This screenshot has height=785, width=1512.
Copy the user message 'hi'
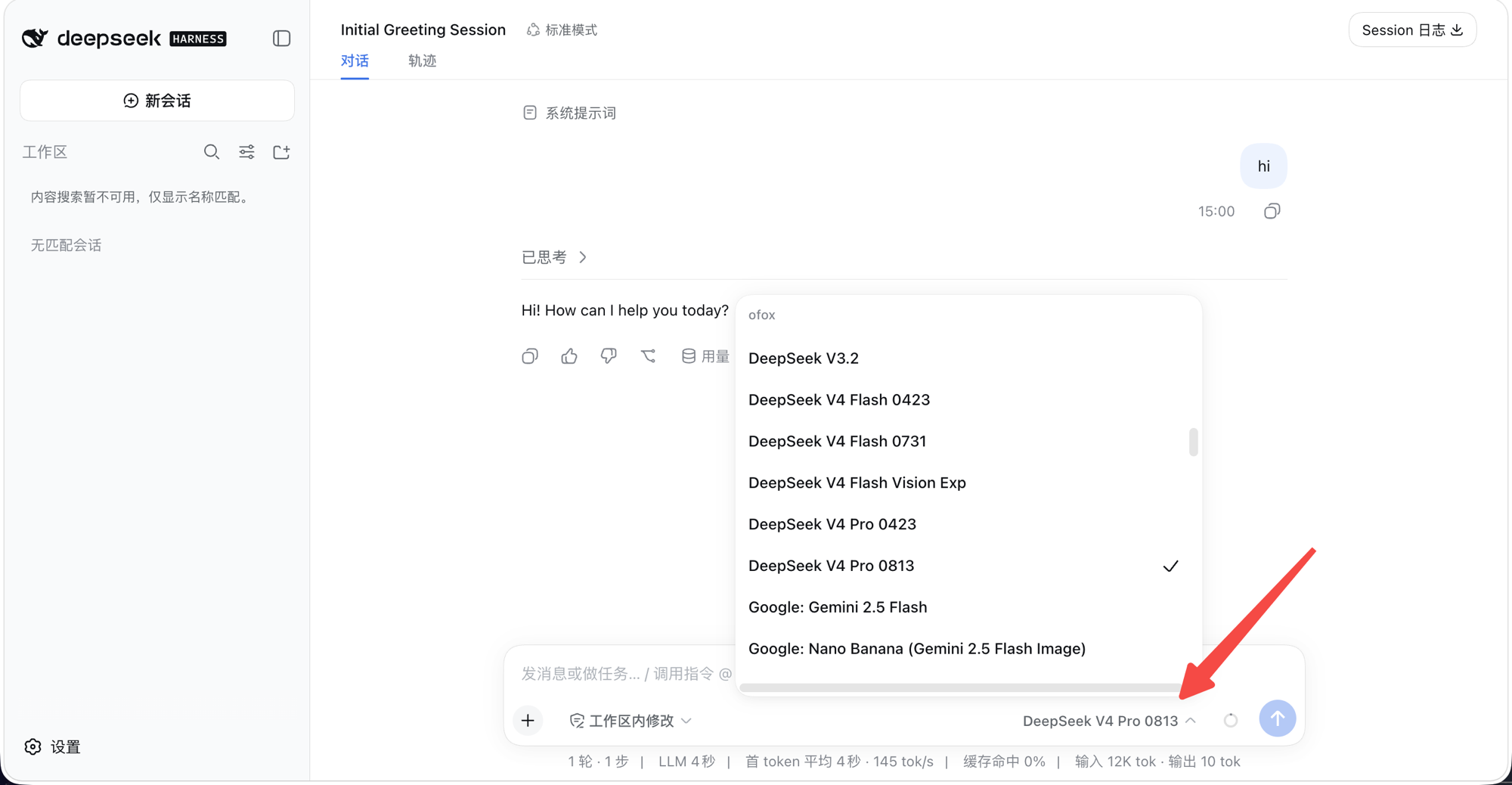point(1272,211)
